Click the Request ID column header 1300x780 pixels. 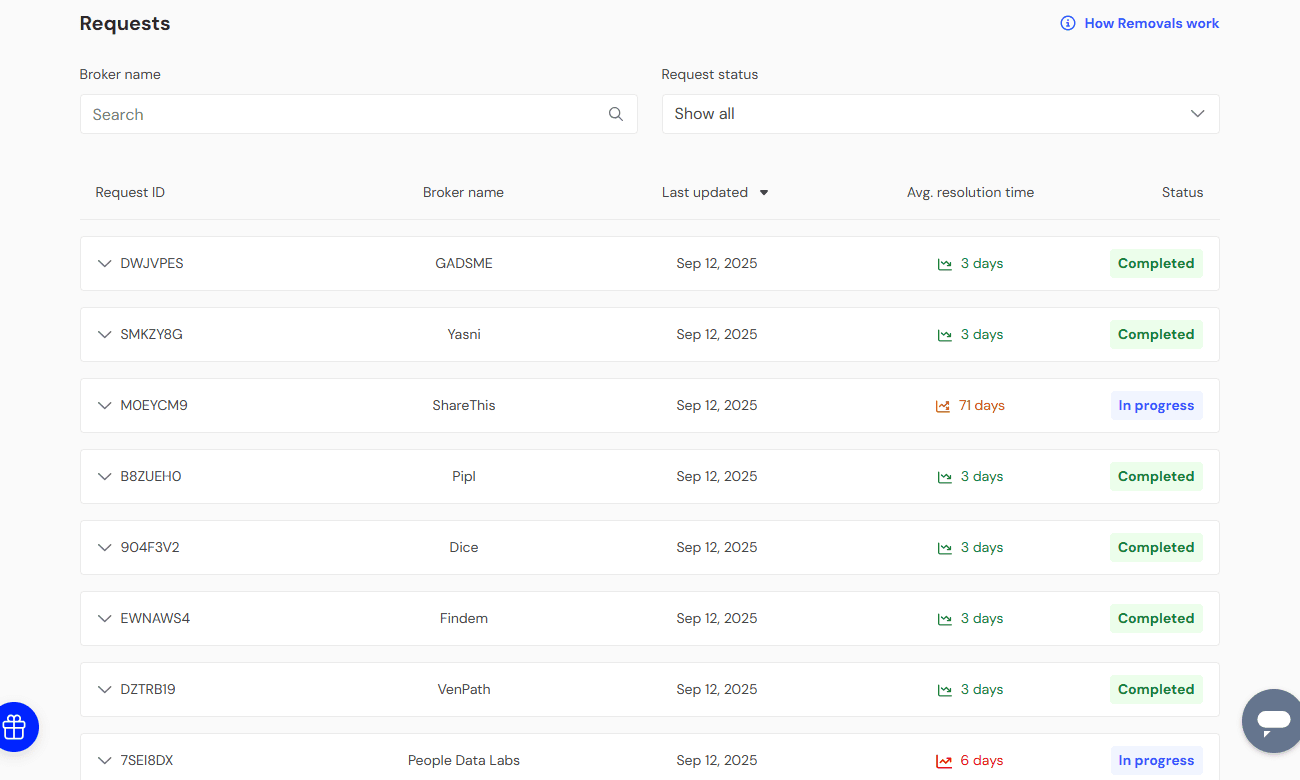pyautogui.click(x=130, y=192)
